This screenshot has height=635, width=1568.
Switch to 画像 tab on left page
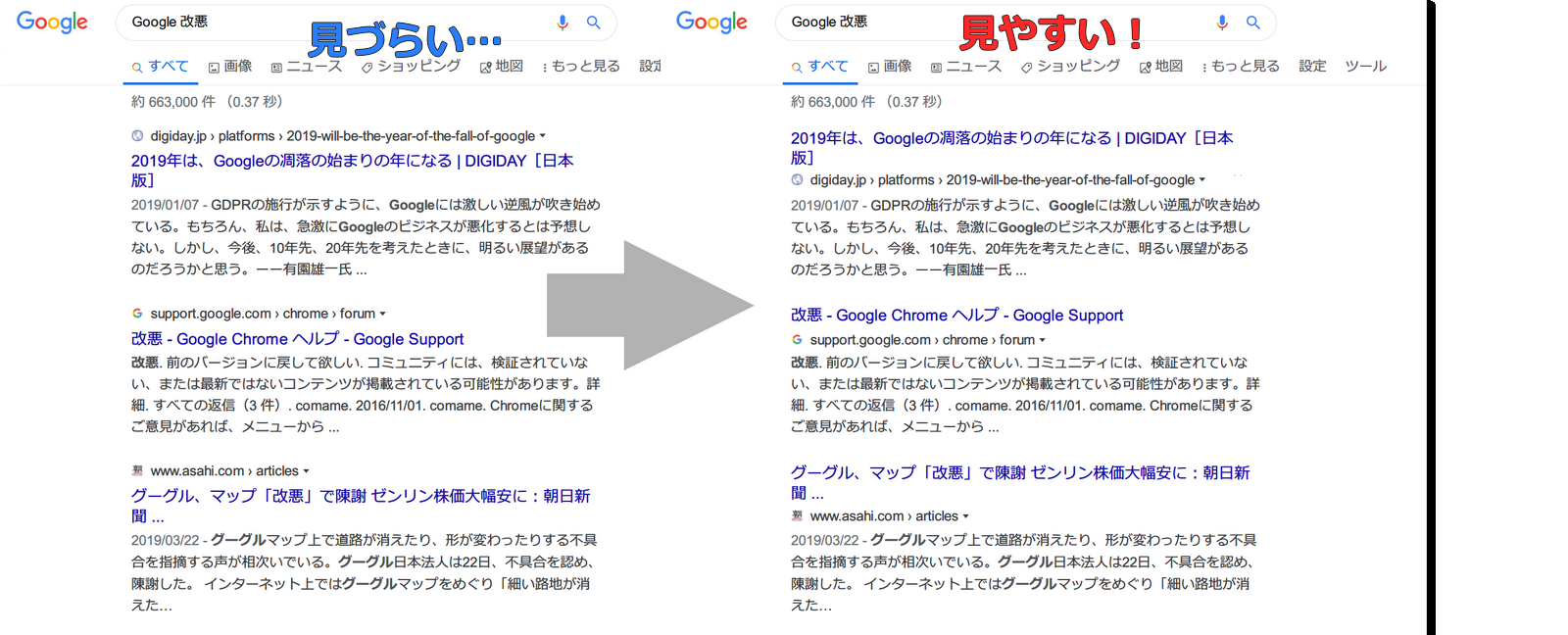(x=230, y=67)
